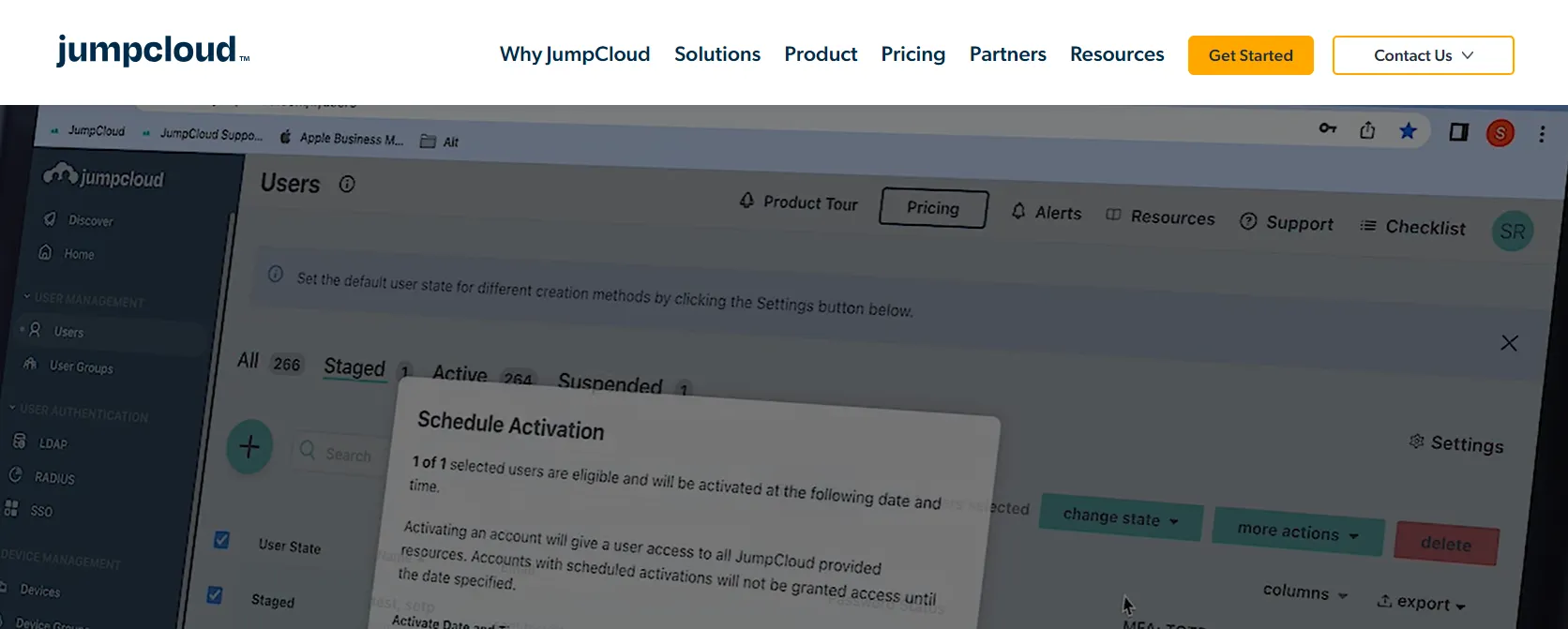The image size is (1568, 629).
Task: Open the Checklist
Action: pyautogui.click(x=1413, y=227)
